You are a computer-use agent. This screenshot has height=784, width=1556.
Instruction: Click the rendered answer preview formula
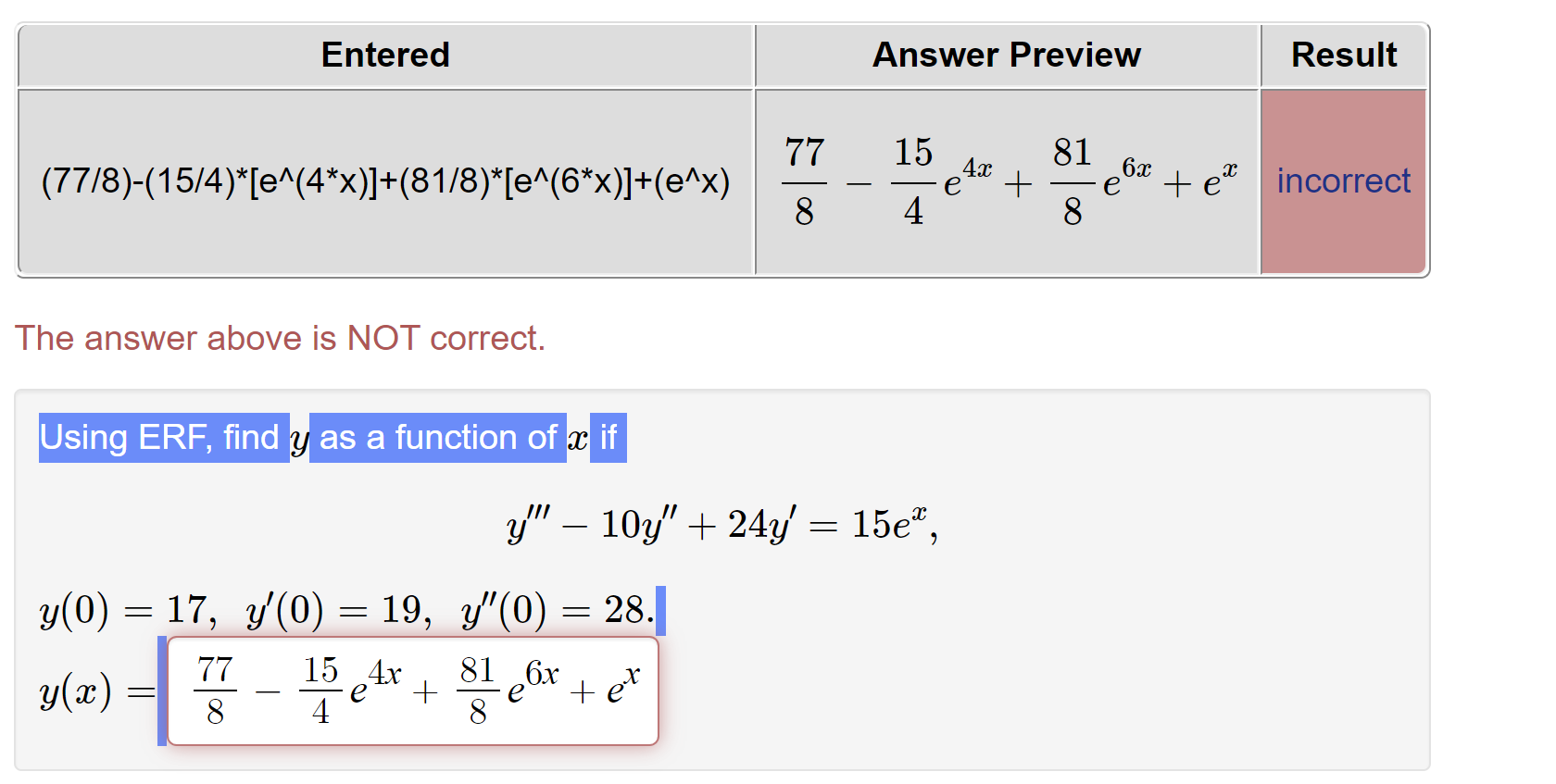coord(1006,180)
